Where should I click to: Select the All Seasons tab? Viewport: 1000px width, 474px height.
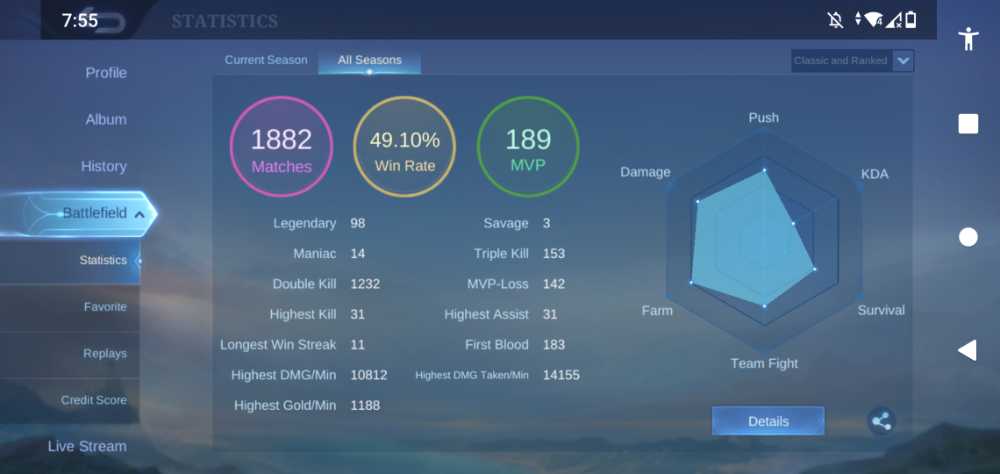tap(369, 61)
